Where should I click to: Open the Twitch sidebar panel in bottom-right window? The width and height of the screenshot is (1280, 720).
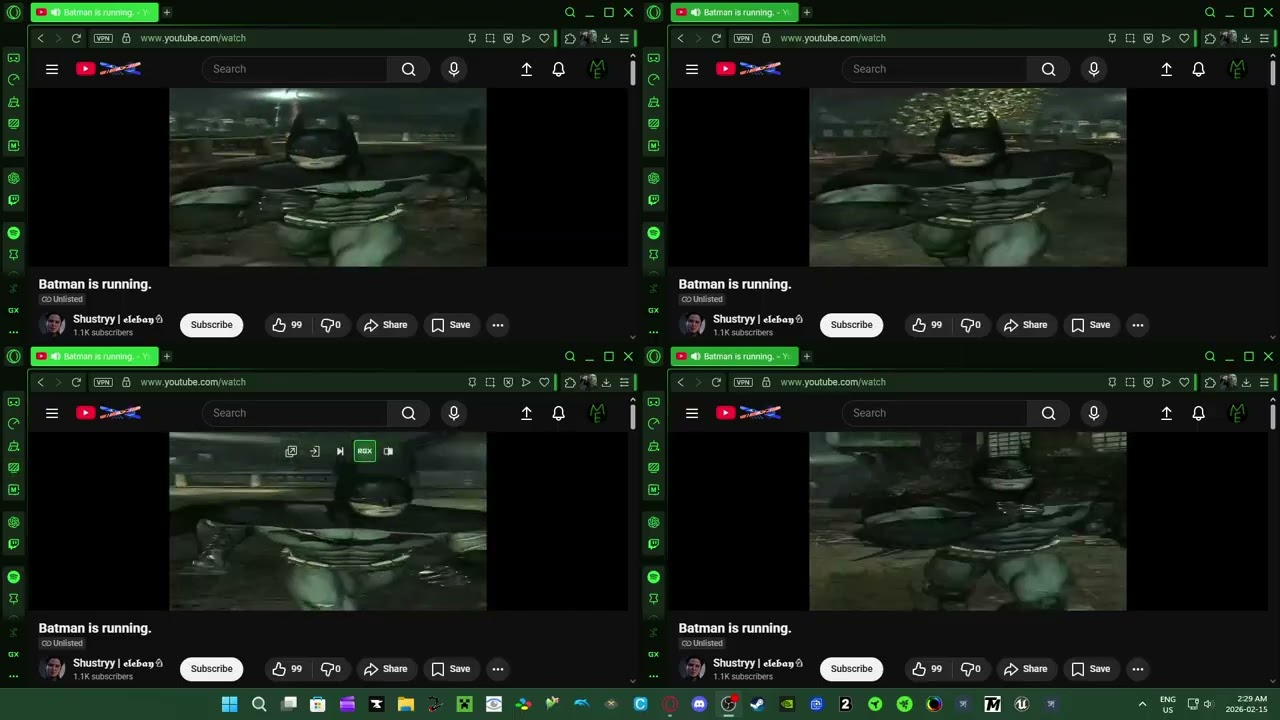653,544
